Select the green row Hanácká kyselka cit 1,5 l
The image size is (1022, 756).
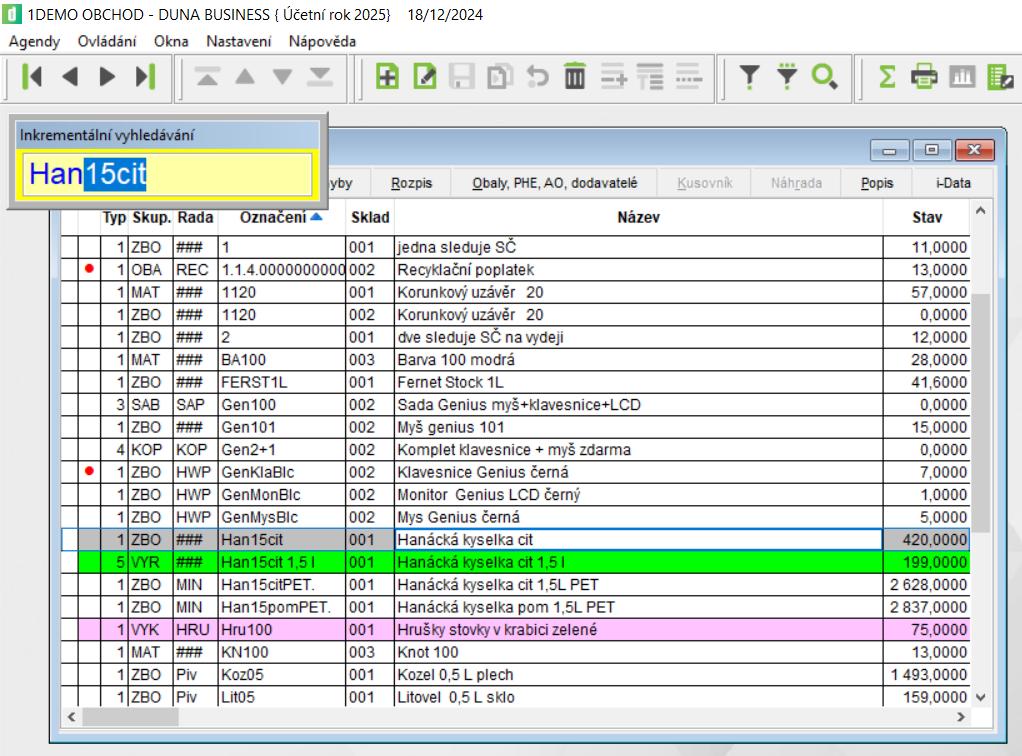pyautogui.click(x=516, y=562)
